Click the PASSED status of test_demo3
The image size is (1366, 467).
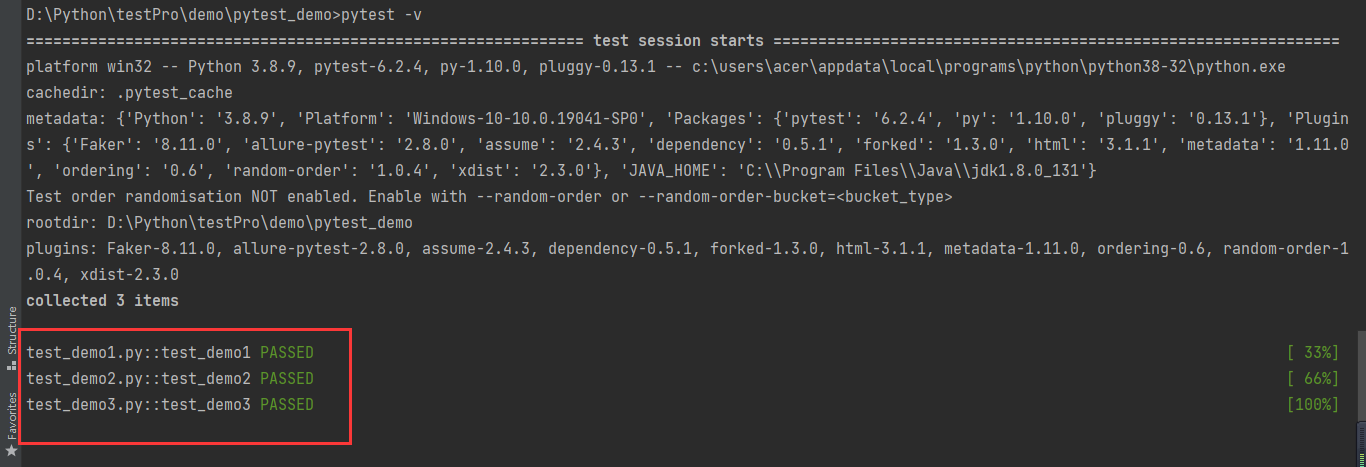[287, 404]
